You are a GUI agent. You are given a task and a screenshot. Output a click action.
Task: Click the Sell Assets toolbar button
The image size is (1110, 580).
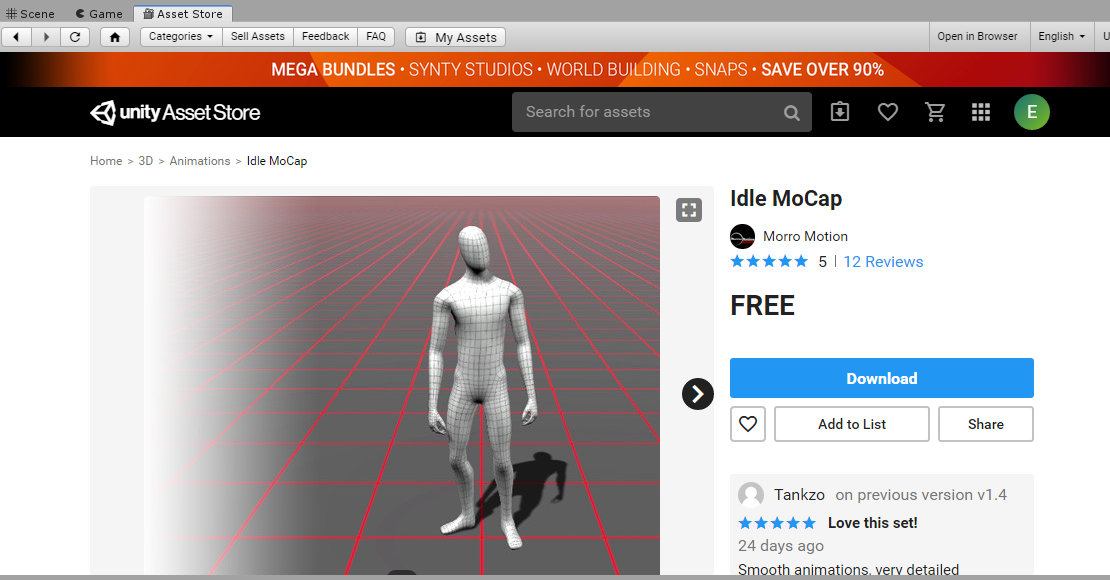(258, 37)
